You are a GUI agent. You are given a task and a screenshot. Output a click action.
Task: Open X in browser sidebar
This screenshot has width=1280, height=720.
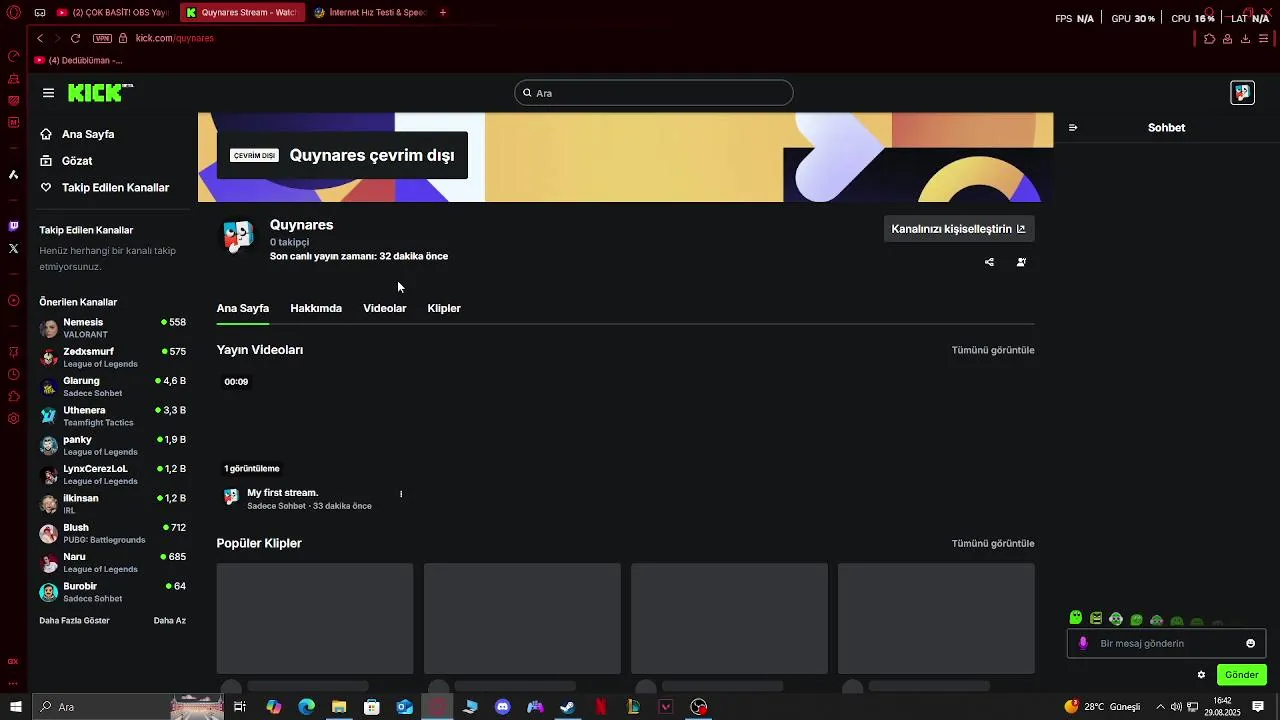click(x=13, y=248)
